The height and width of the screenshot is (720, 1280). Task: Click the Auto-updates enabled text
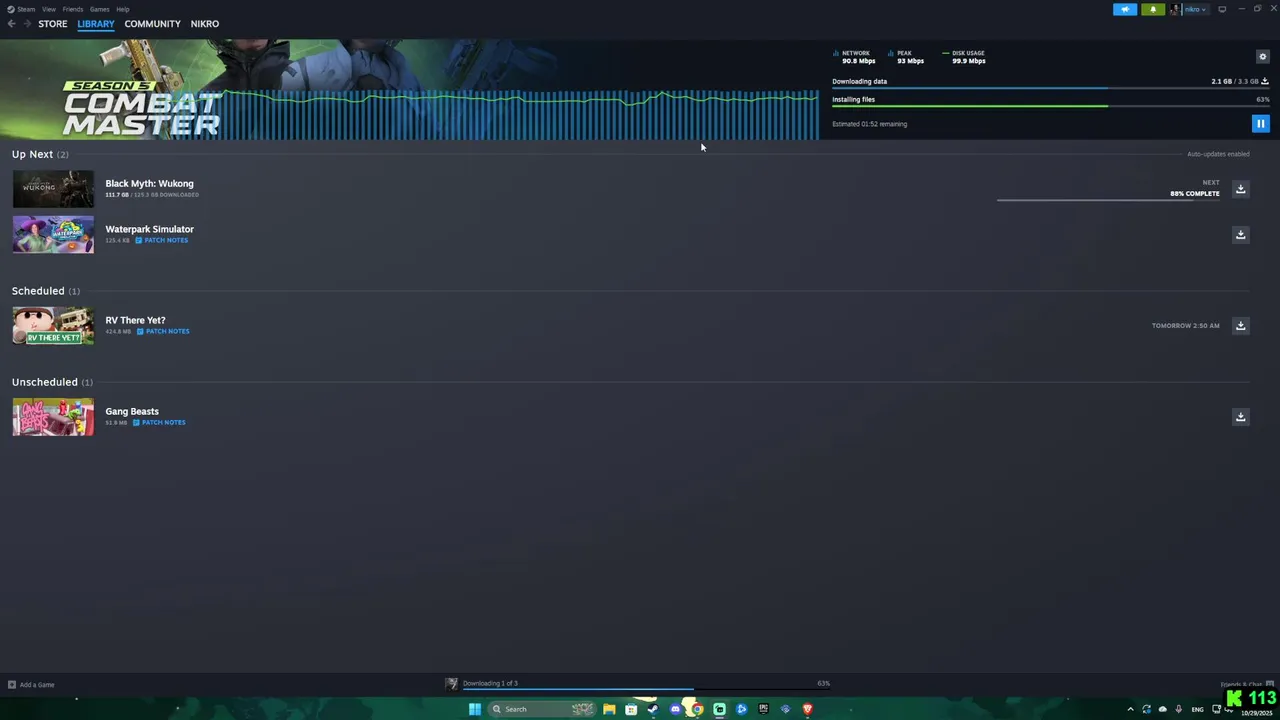1218,154
